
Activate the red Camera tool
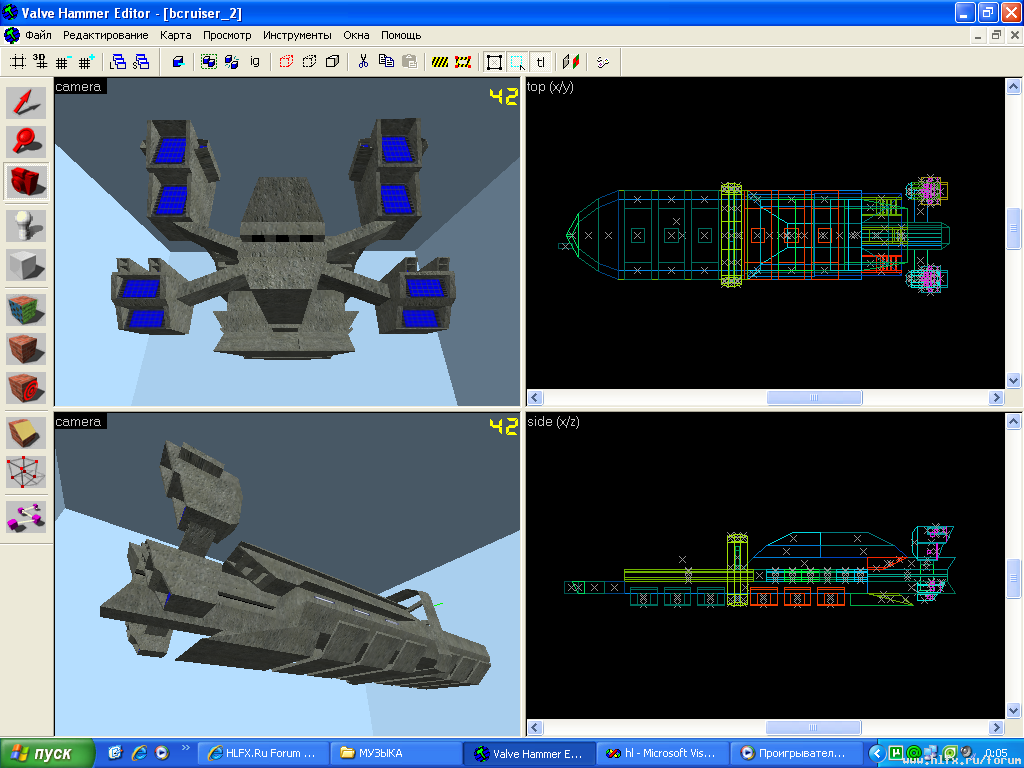[26, 182]
